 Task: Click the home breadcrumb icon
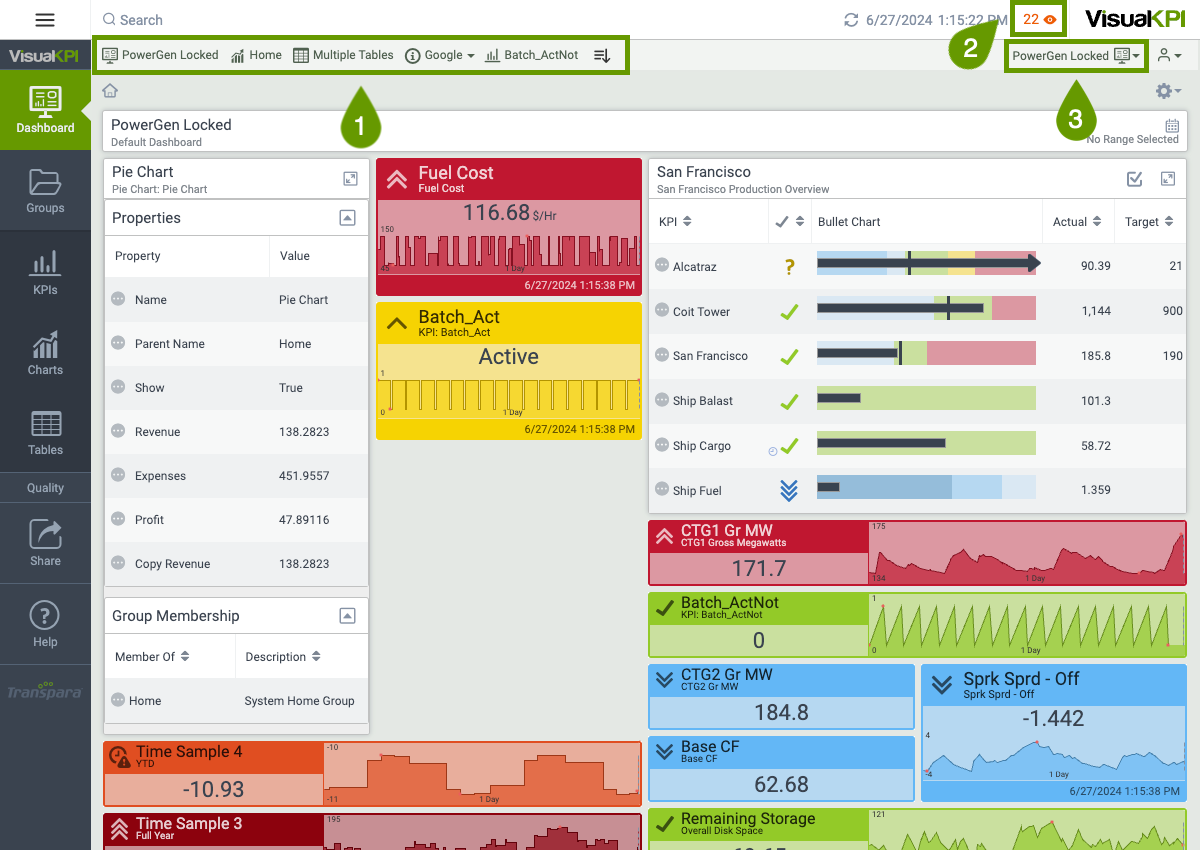pyautogui.click(x=110, y=91)
